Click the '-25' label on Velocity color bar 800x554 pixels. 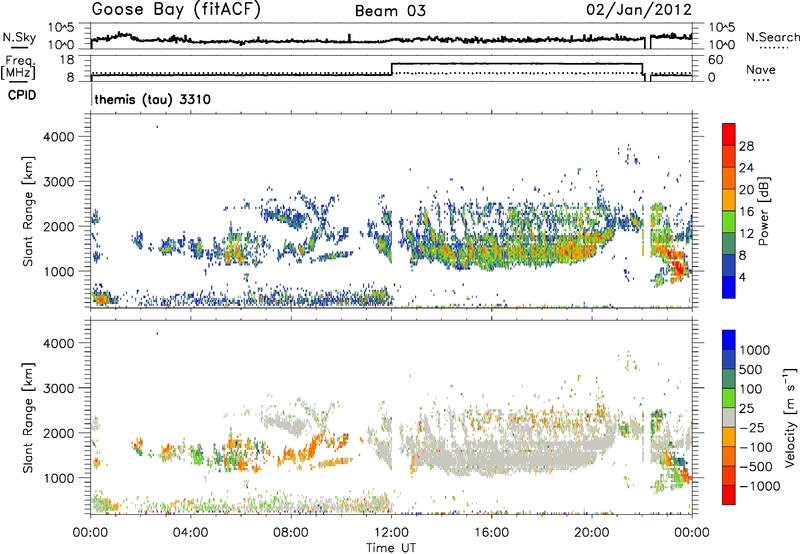pos(752,427)
